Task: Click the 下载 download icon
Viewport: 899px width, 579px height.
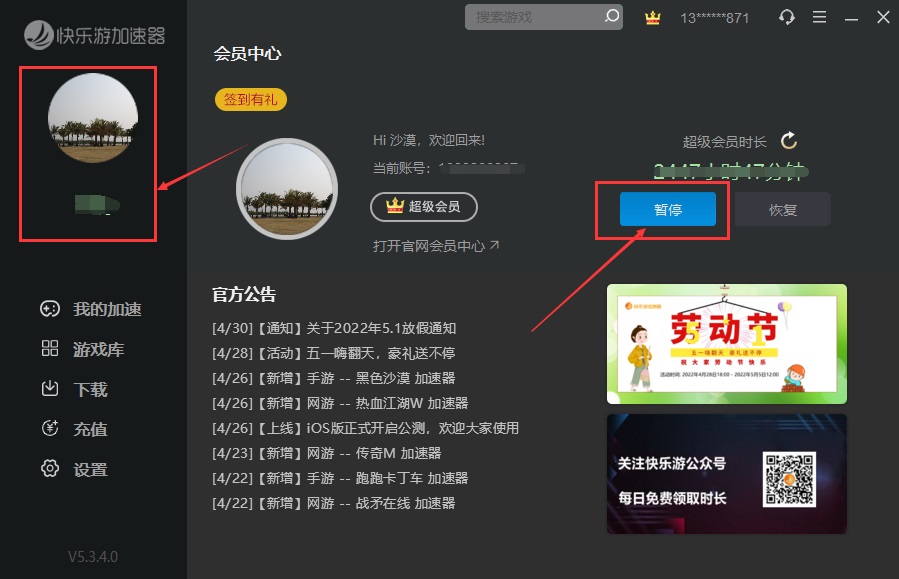Action: [50, 389]
